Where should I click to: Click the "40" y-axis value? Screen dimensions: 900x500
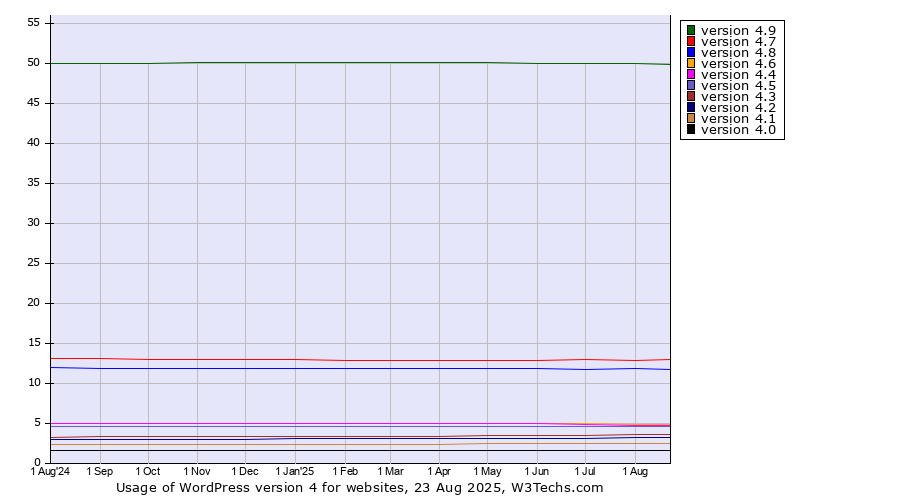(33, 142)
